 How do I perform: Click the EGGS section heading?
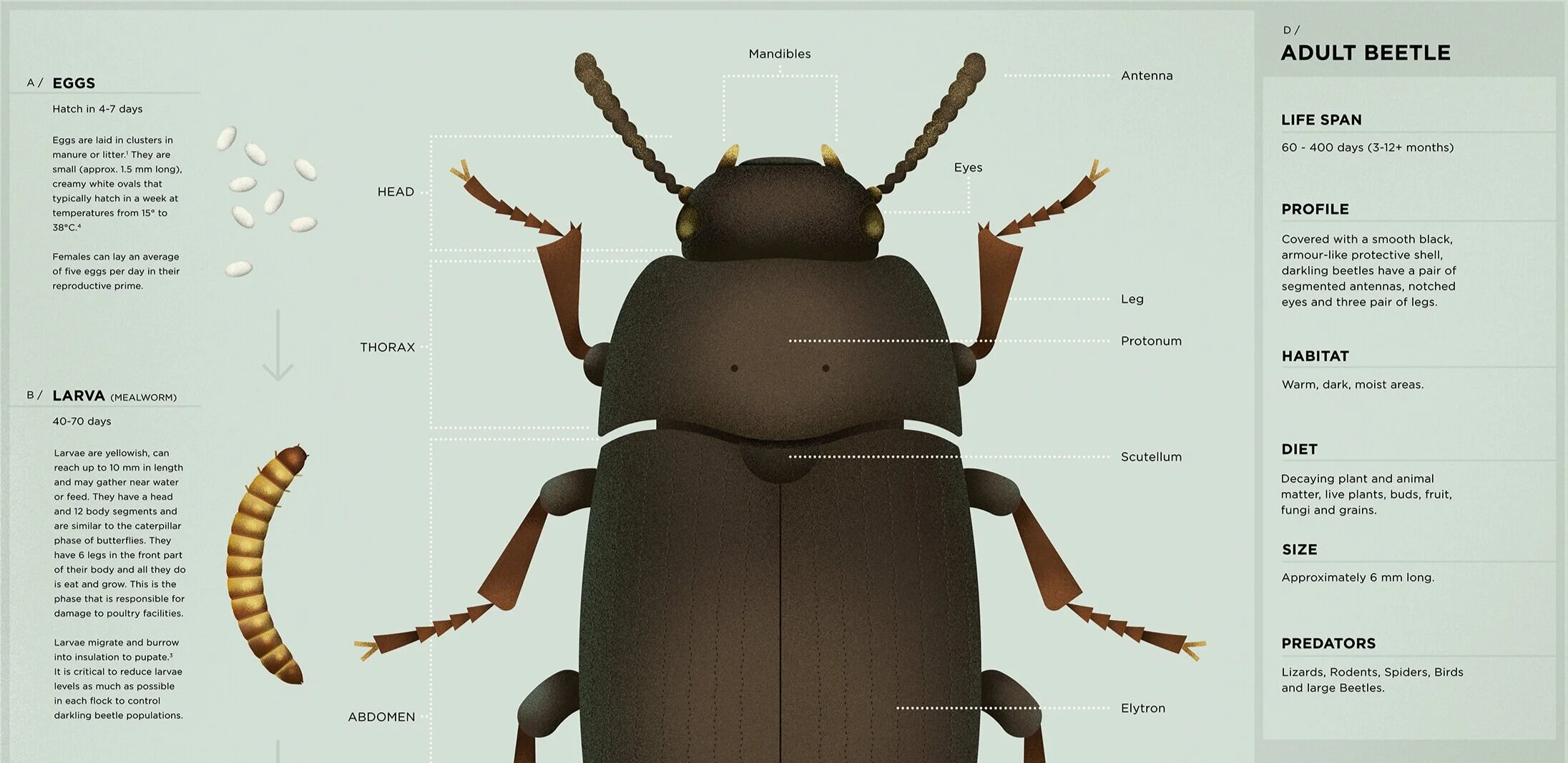click(x=74, y=83)
